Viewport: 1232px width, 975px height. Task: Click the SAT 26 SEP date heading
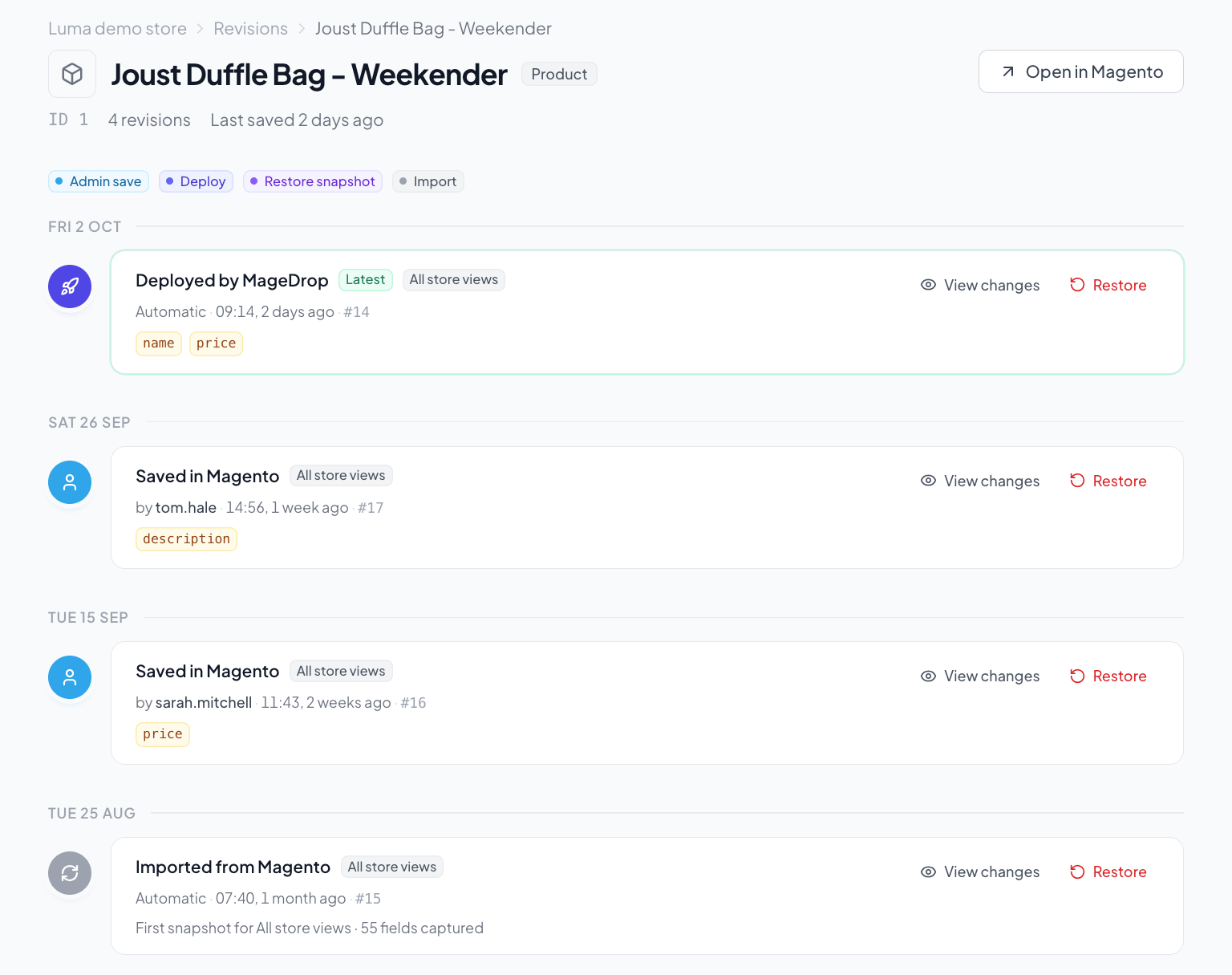(x=89, y=423)
